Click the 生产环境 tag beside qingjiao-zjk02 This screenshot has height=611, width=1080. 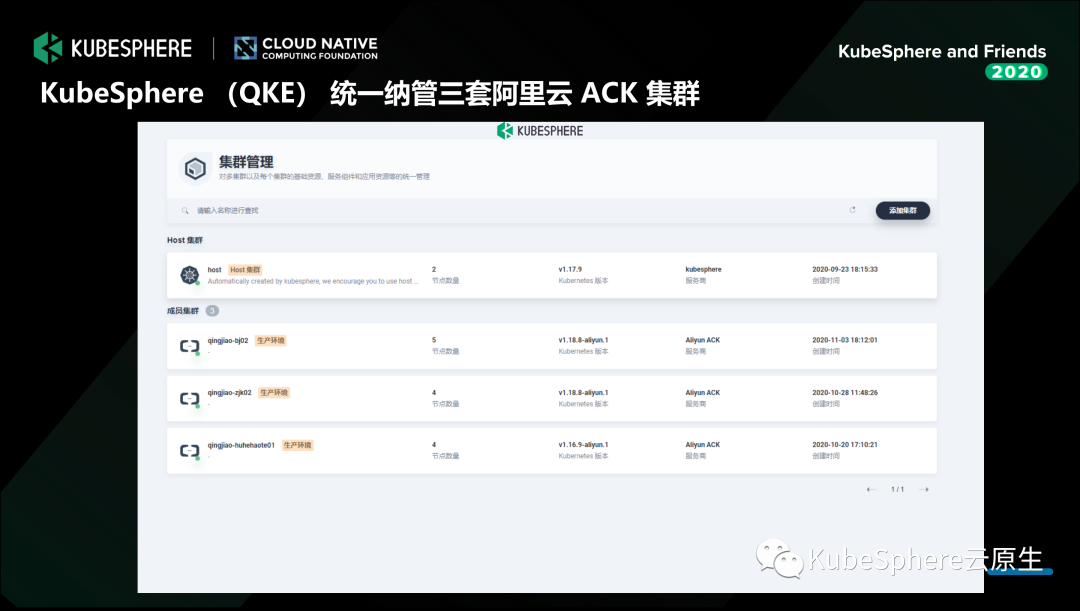pyautogui.click(x=273, y=393)
